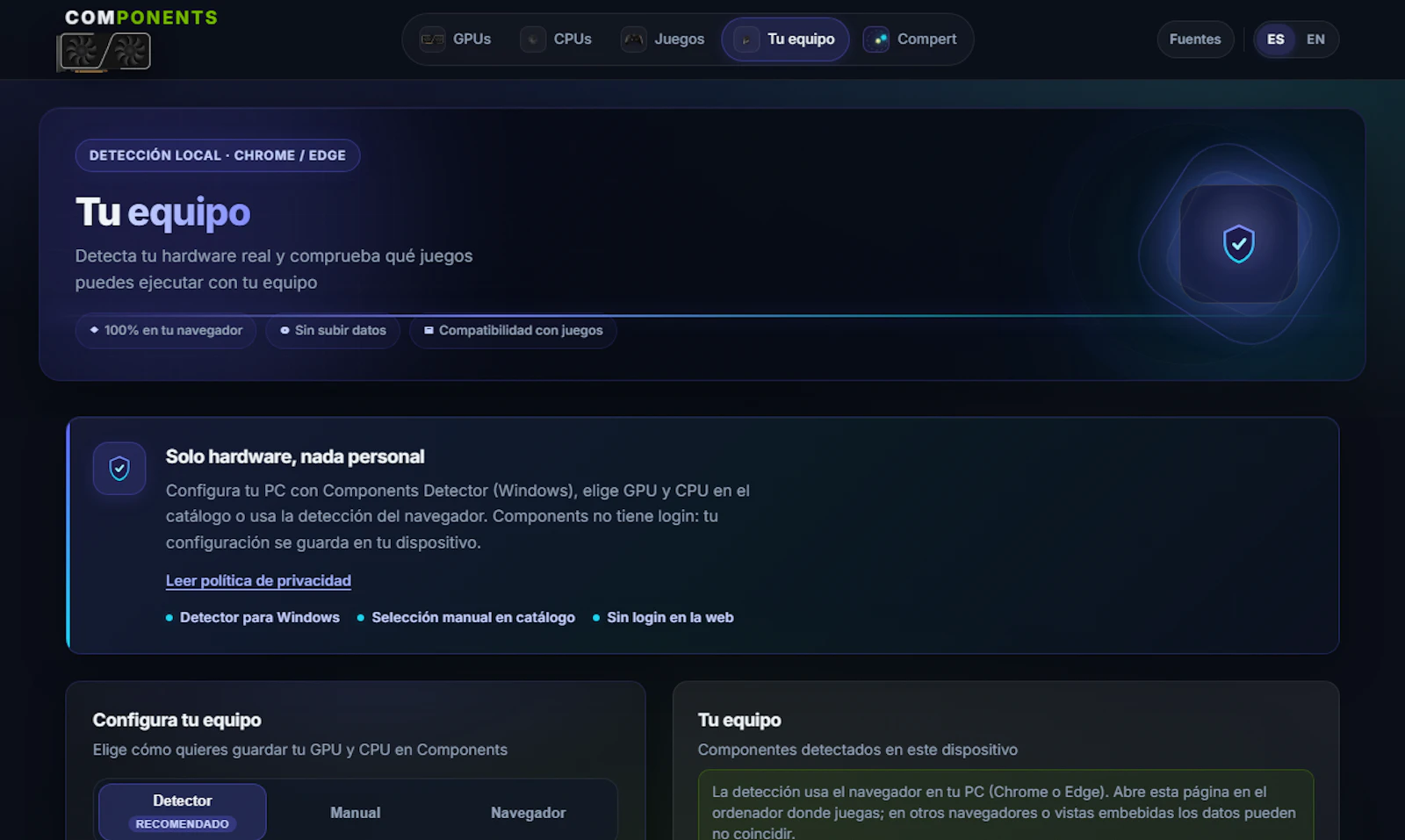The height and width of the screenshot is (840, 1405).
Task: Switch language to ES
Action: pyautogui.click(x=1276, y=39)
